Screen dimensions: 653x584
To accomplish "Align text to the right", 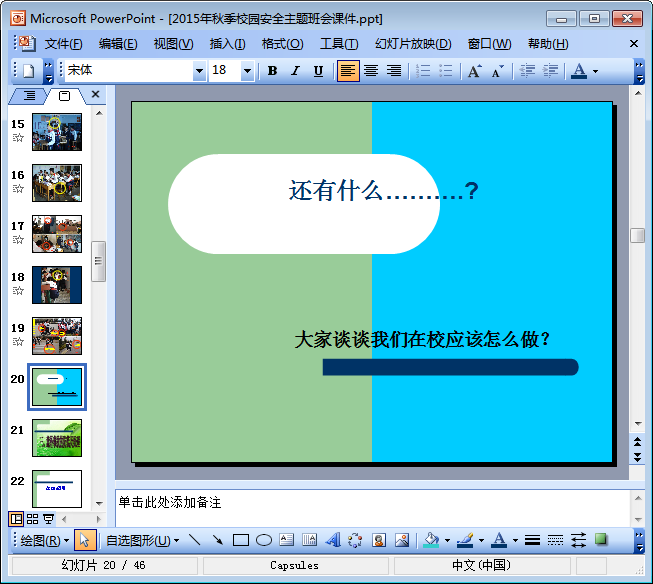I will click(394, 71).
